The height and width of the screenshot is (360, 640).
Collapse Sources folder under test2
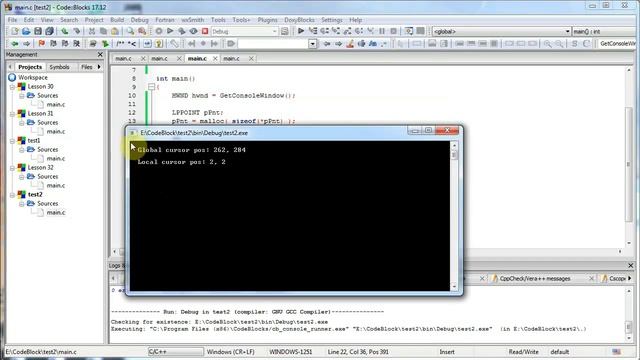click(x=22, y=204)
